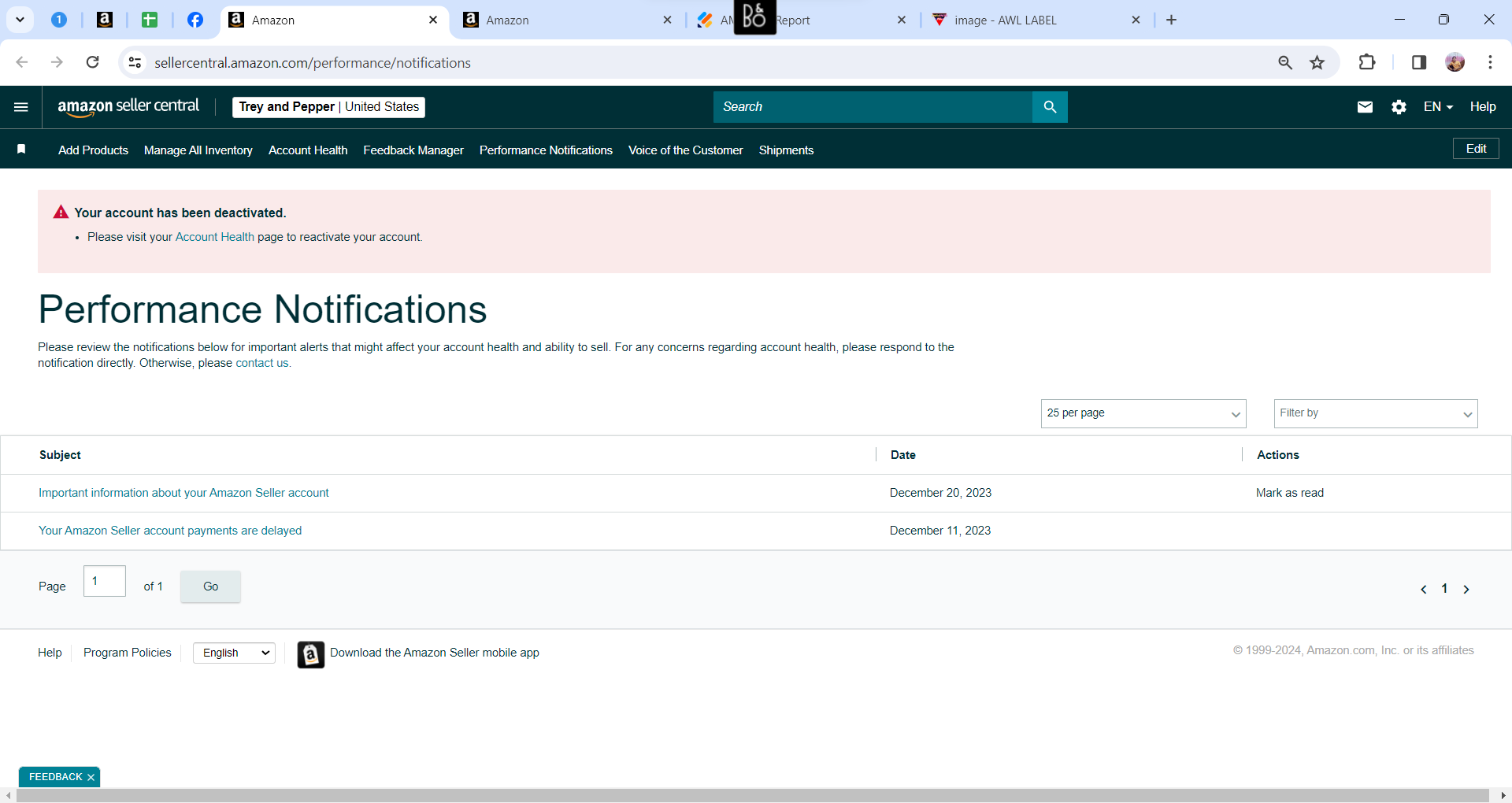Open Shipments nav item
This screenshot has height=803, width=1512.
coord(786,150)
